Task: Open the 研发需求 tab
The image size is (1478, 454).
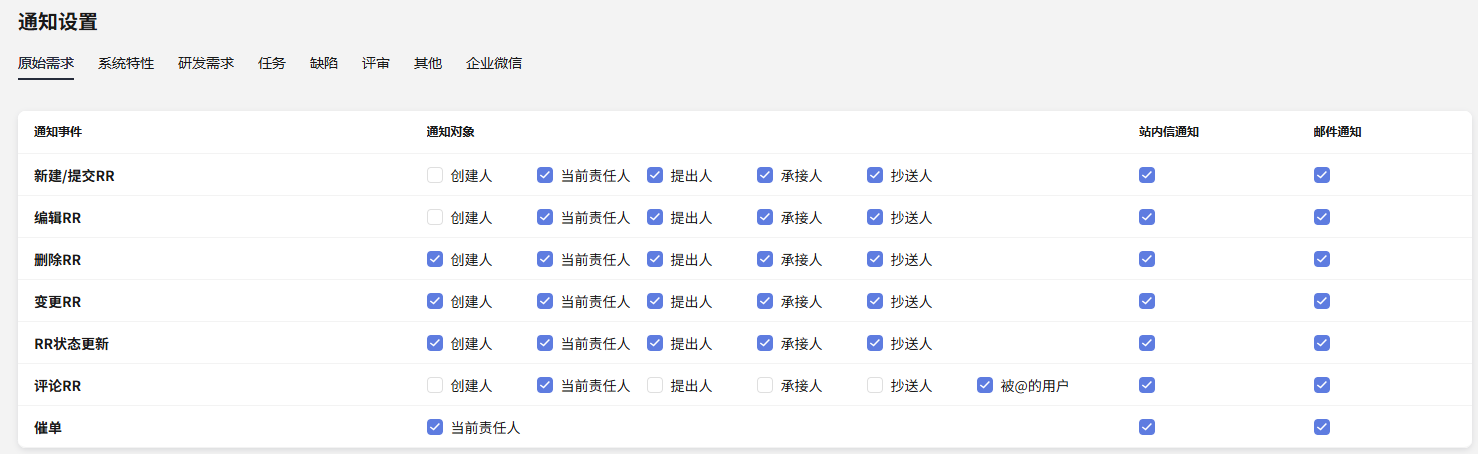Action: point(206,63)
